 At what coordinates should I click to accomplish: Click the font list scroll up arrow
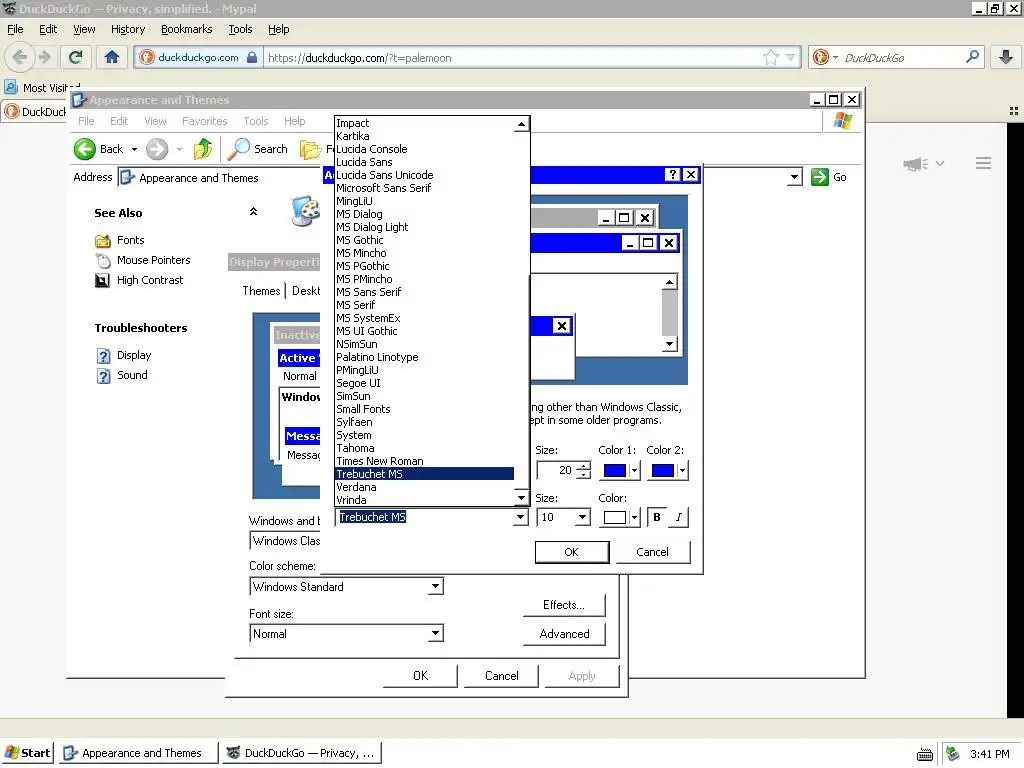521,124
